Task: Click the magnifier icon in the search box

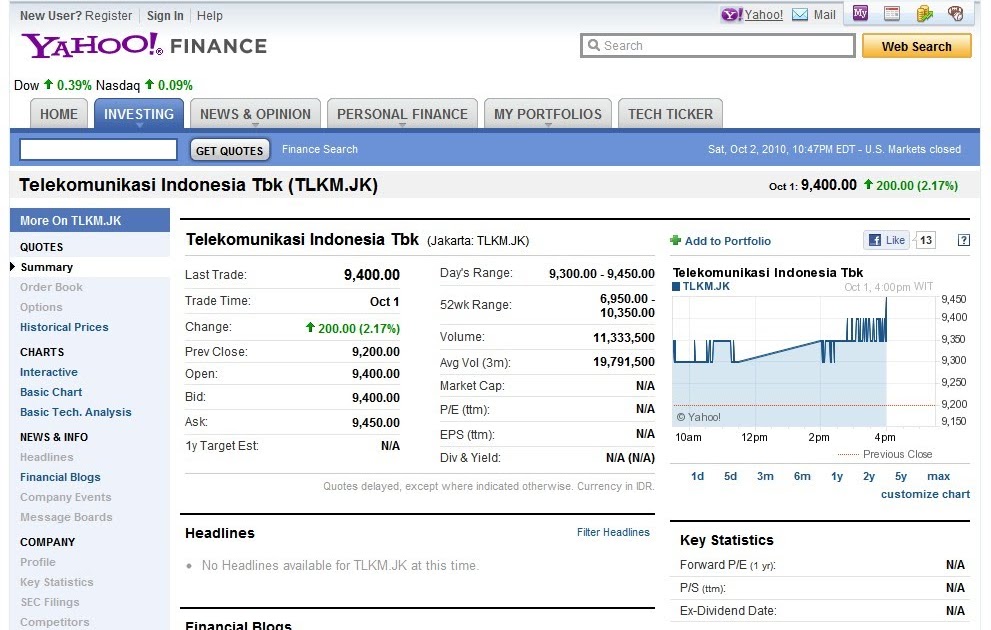Action: 593,45
